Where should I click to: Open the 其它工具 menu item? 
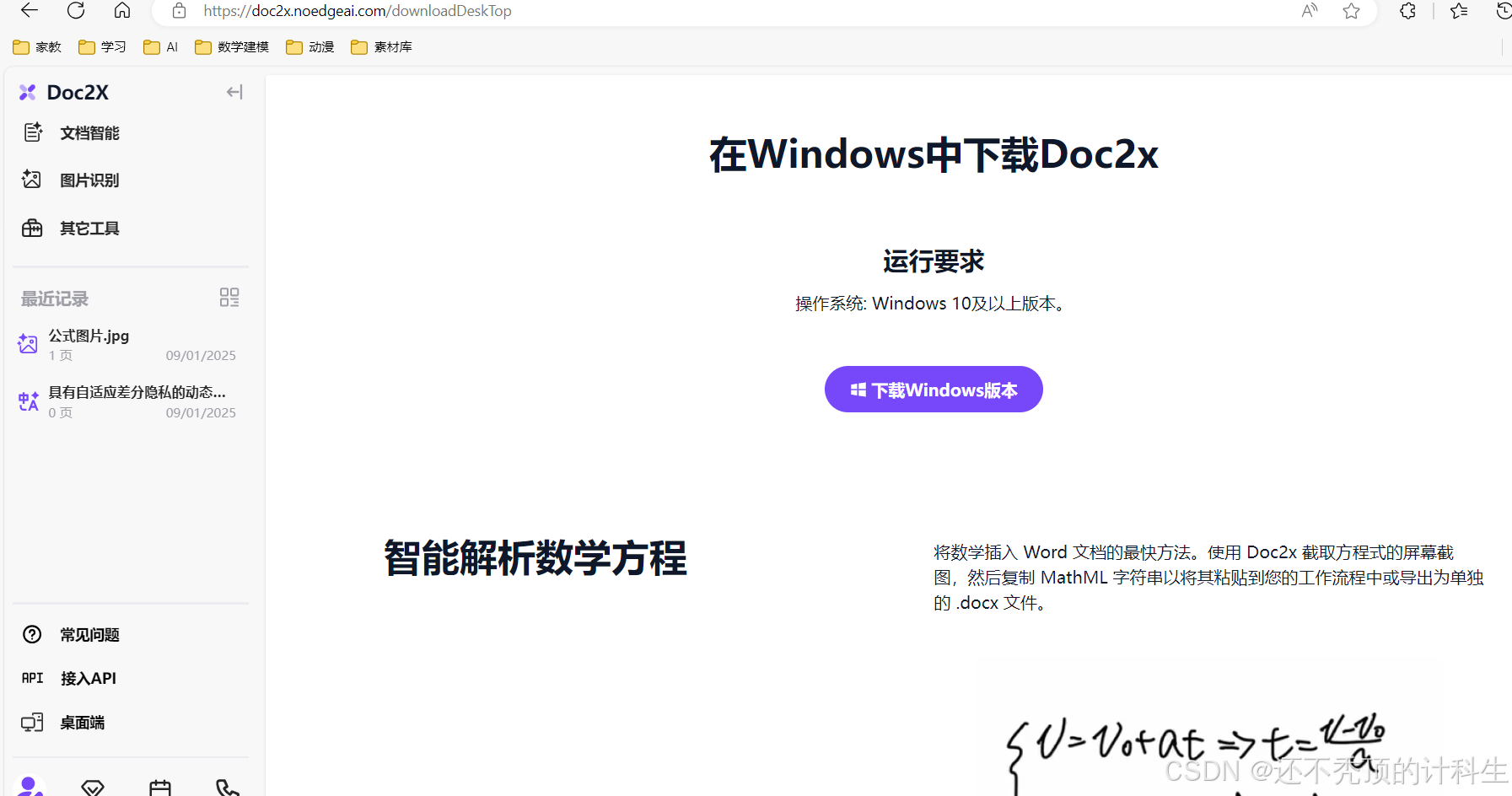click(x=89, y=229)
